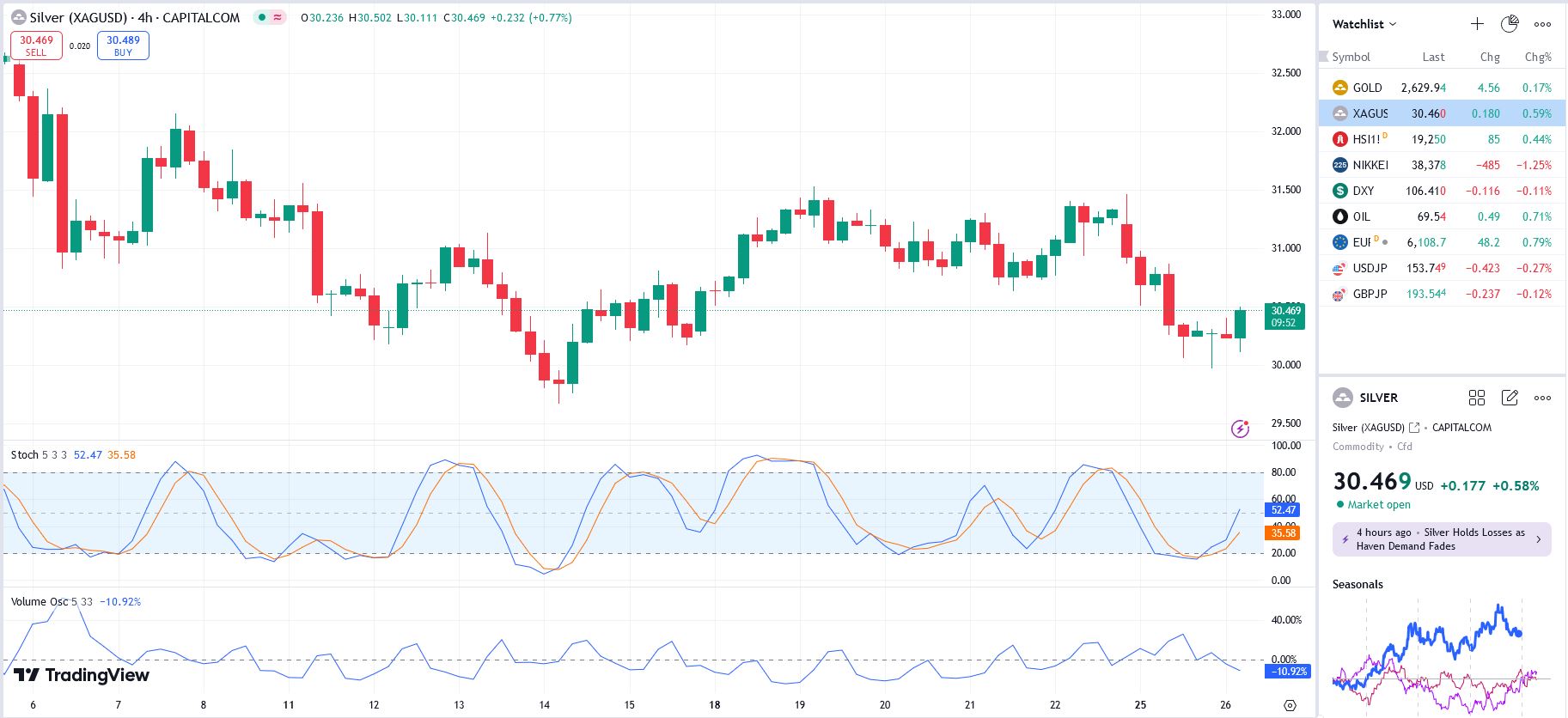
Task: Add a symbol with the watchlist plus icon
Action: [x=1477, y=24]
